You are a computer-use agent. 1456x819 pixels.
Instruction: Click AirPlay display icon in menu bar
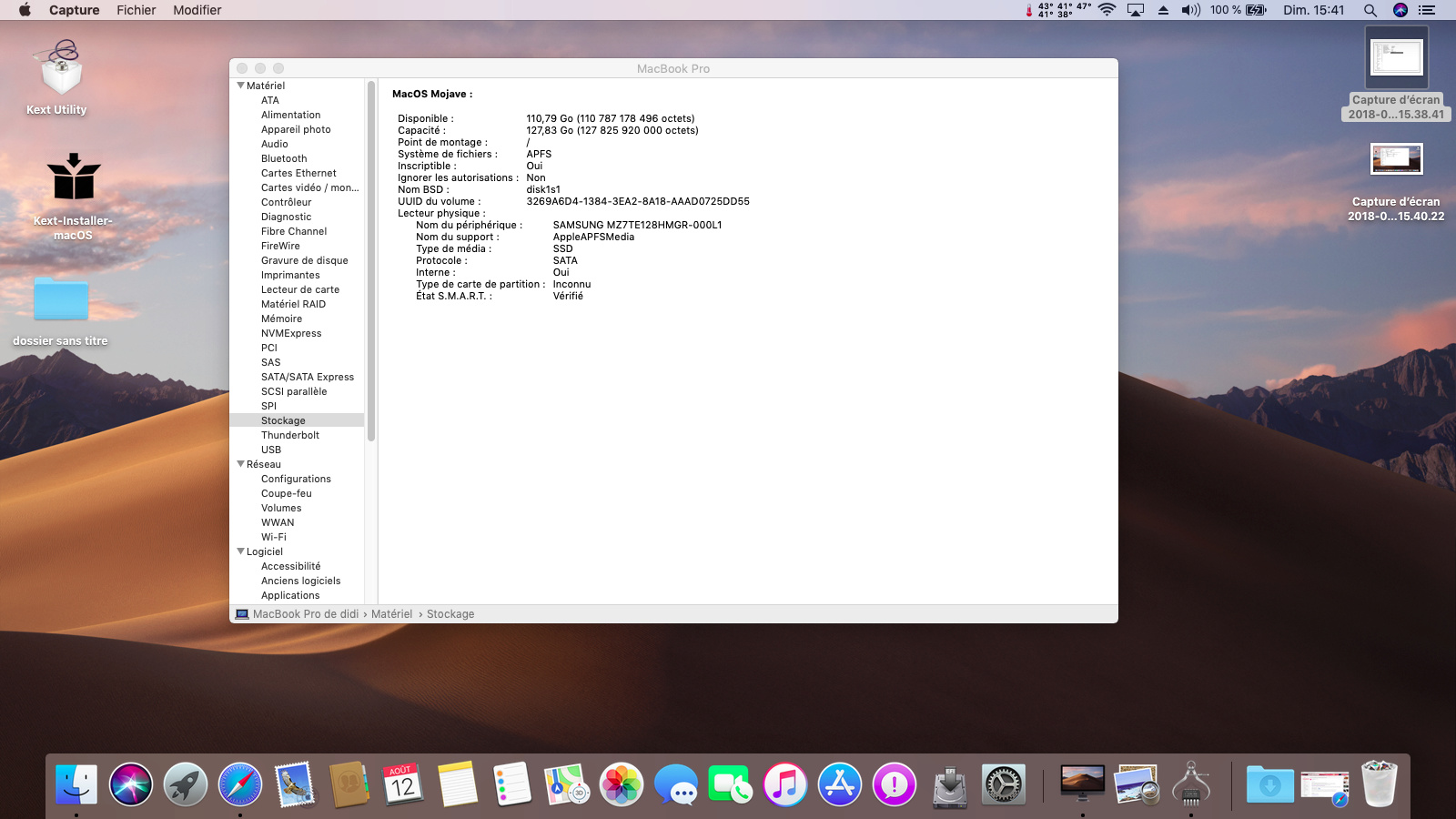point(1136,10)
